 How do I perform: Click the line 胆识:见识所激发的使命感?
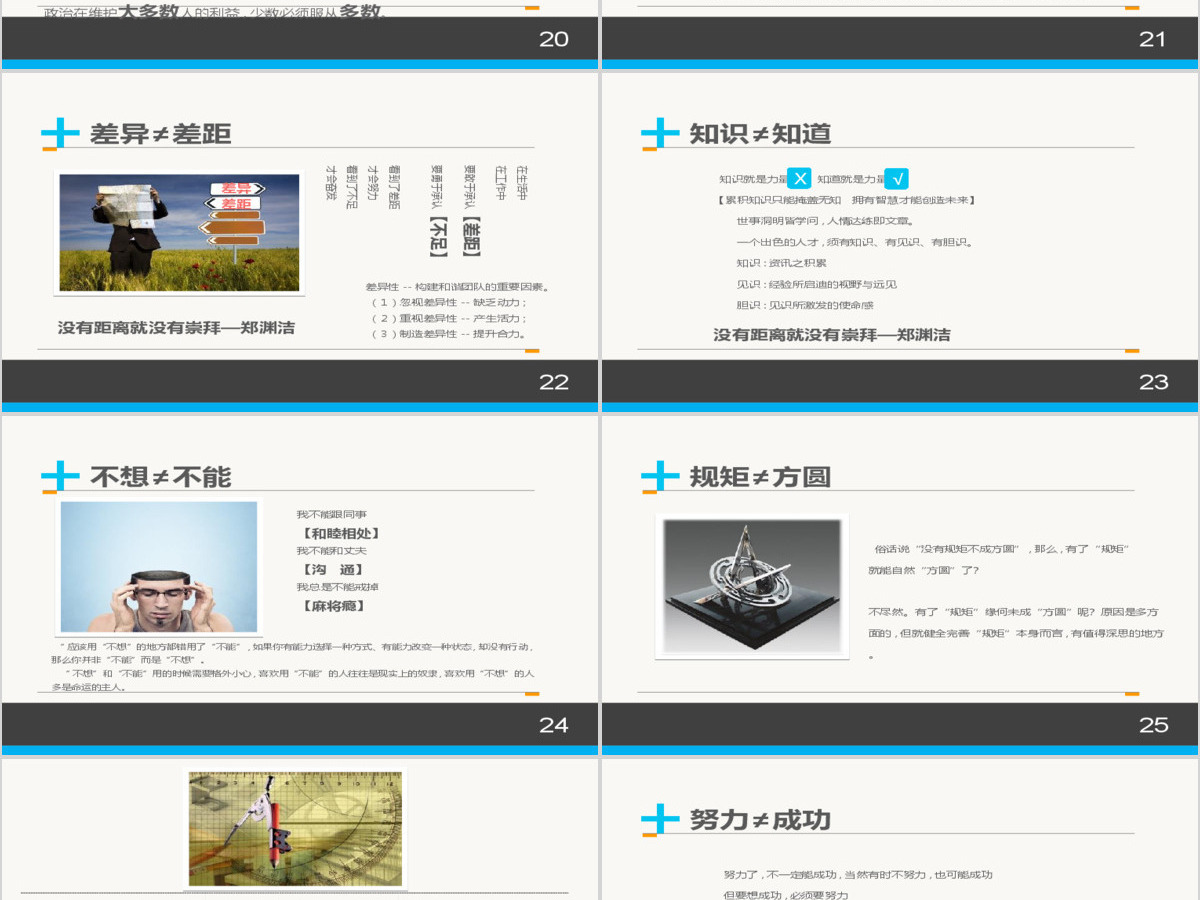tap(805, 305)
